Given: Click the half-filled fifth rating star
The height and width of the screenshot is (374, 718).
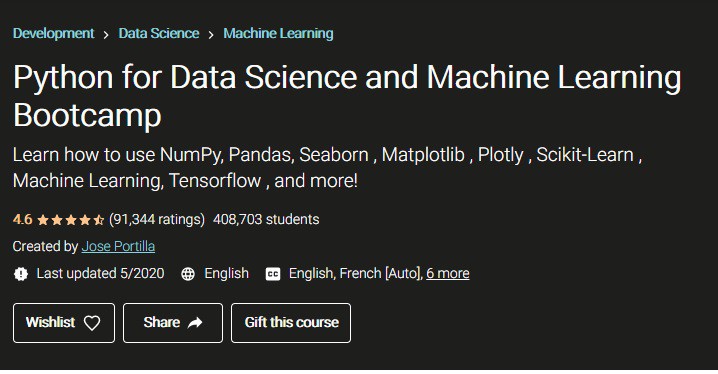Looking at the screenshot, I should (x=98, y=220).
